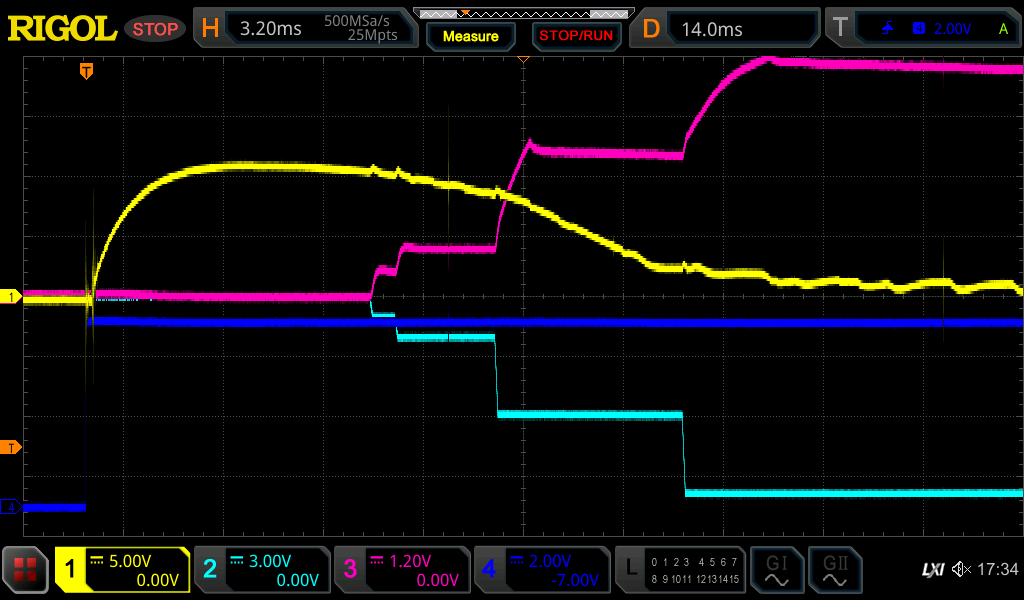Click the LXI network status icon
1024x600 pixels.
coord(932,570)
